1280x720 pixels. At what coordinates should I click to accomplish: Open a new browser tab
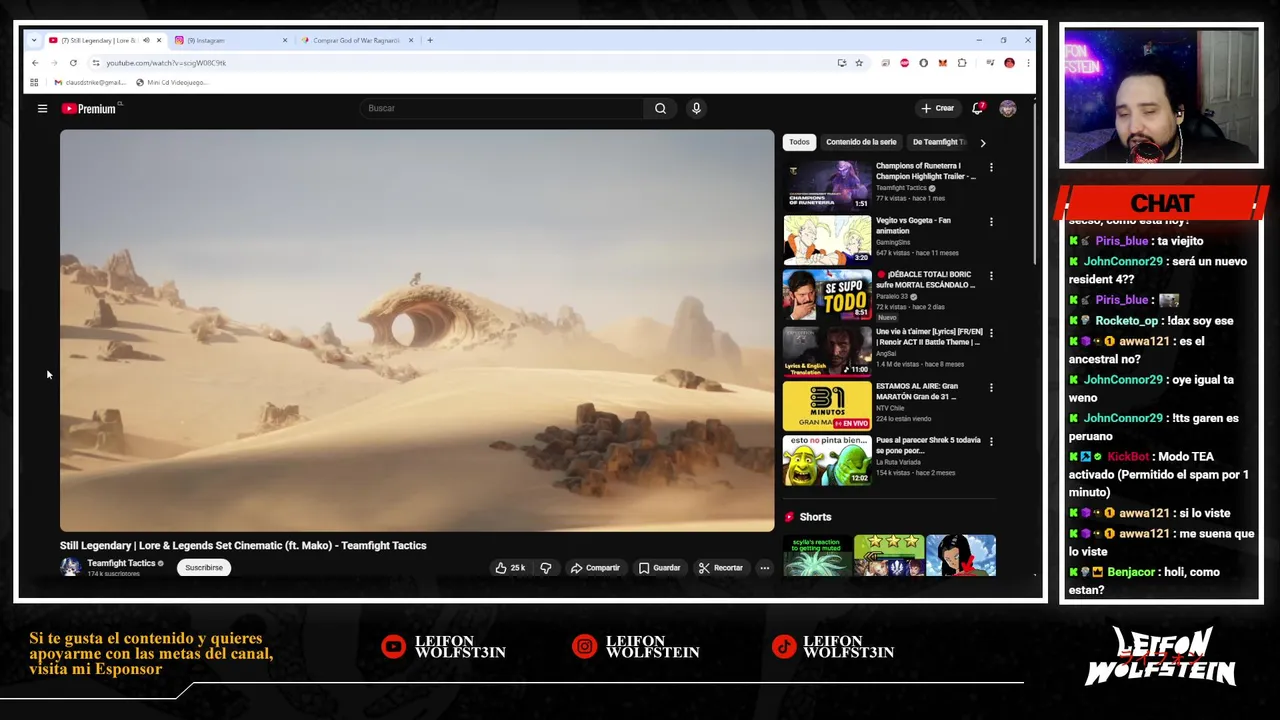pyautogui.click(x=430, y=40)
